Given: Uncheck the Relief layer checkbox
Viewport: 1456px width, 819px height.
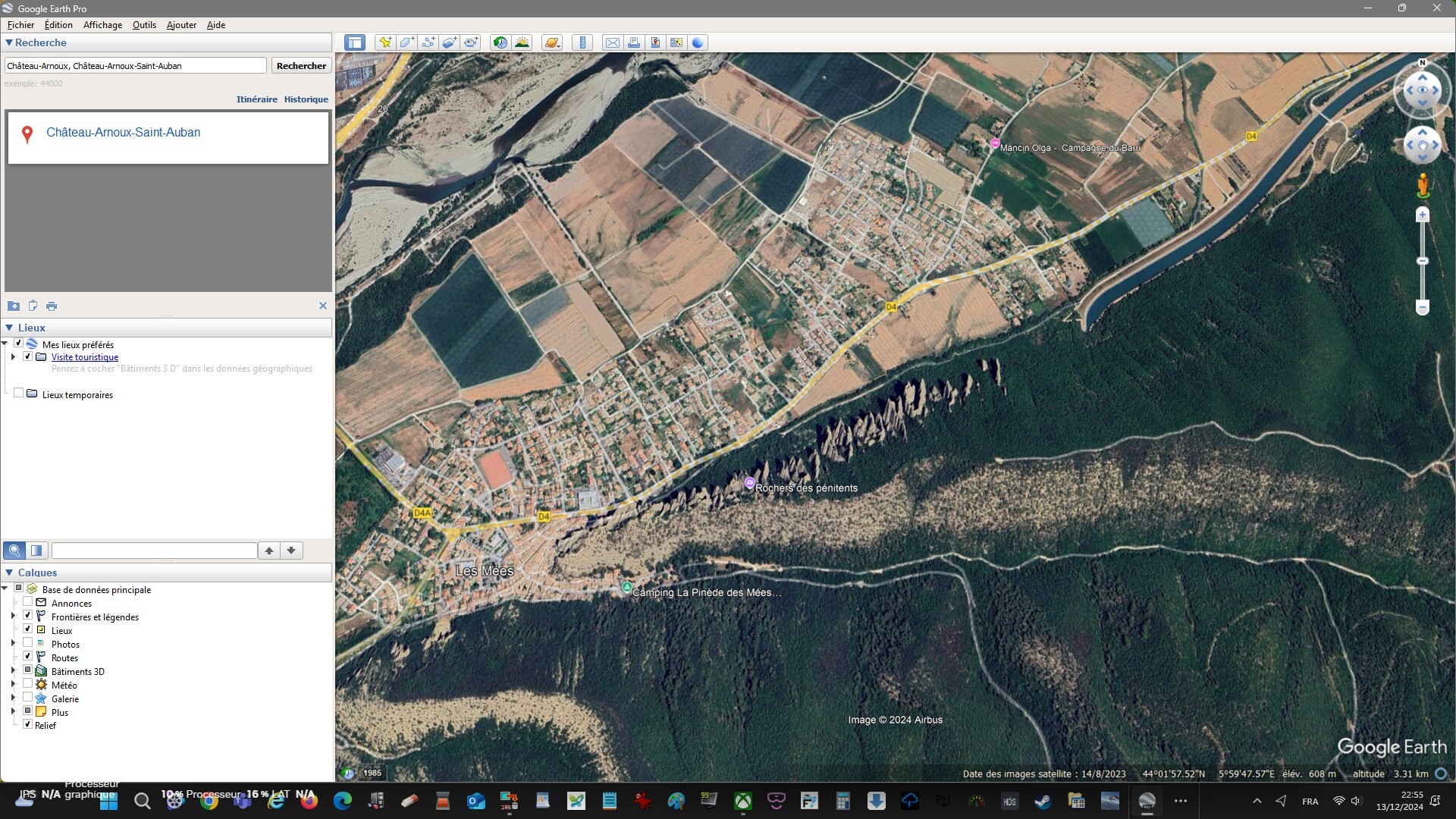Looking at the screenshot, I should [28, 725].
